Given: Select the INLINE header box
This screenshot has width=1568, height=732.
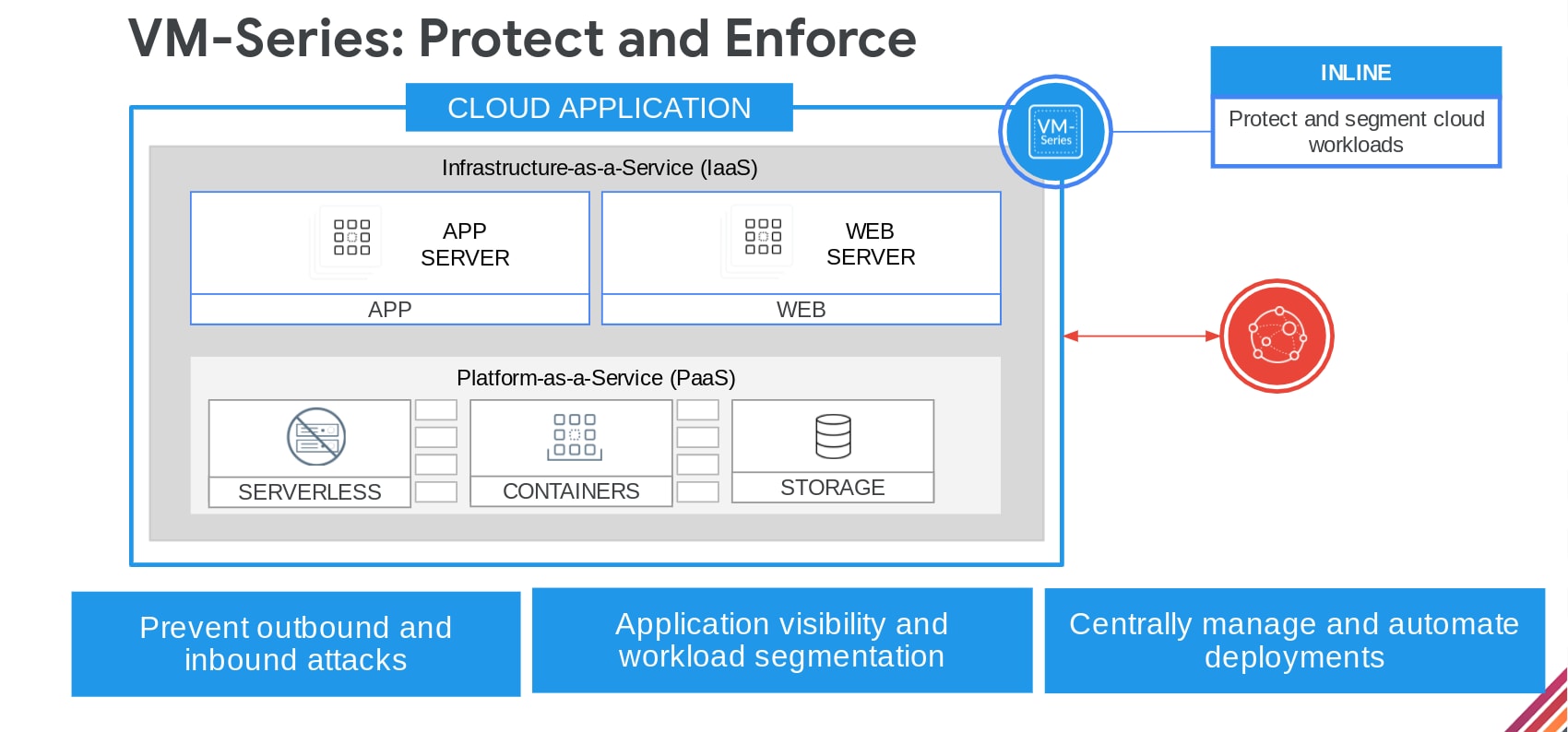Looking at the screenshot, I should (1356, 72).
